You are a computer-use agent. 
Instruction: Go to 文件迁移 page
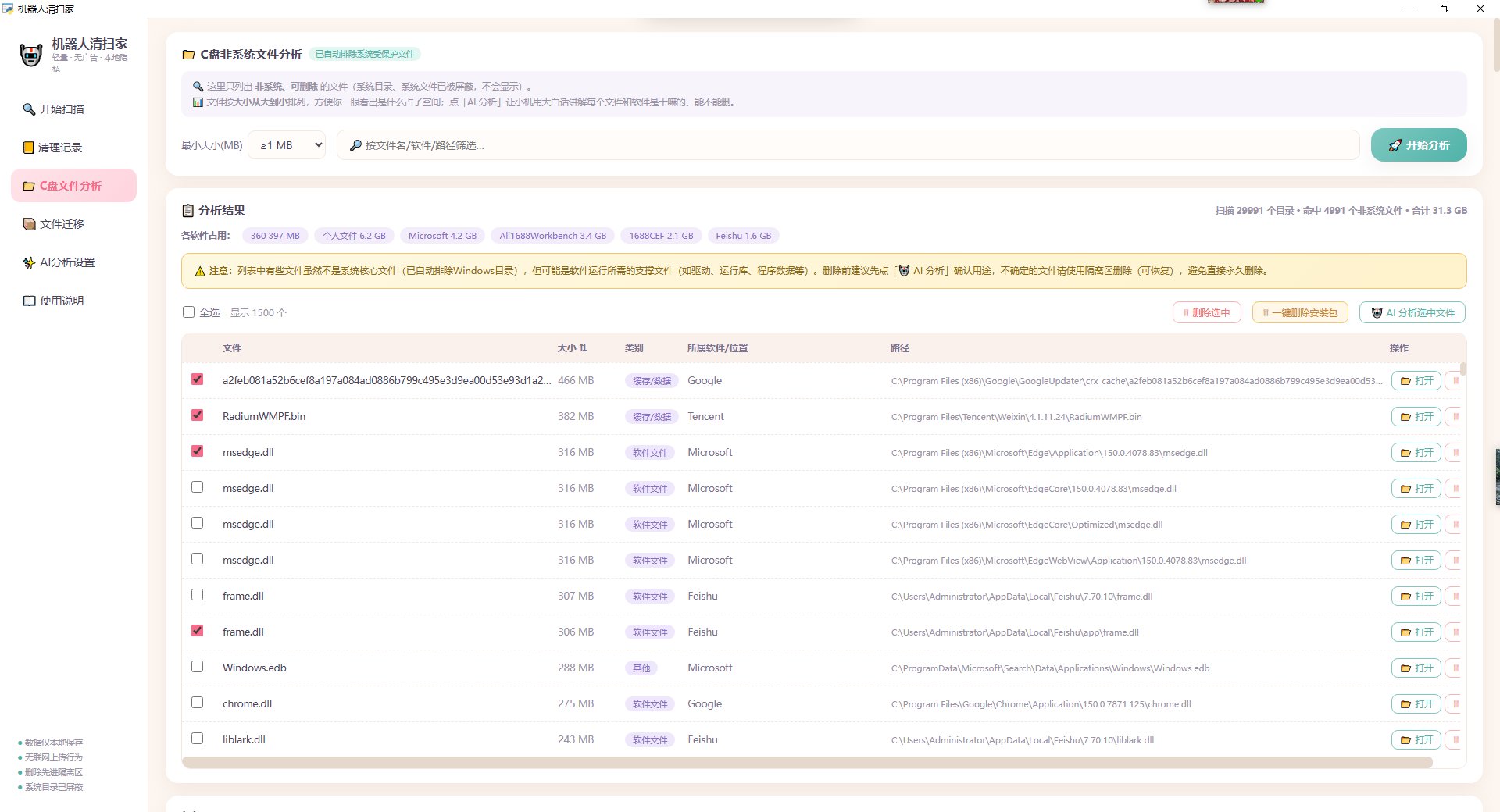click(x=73, y=224)
